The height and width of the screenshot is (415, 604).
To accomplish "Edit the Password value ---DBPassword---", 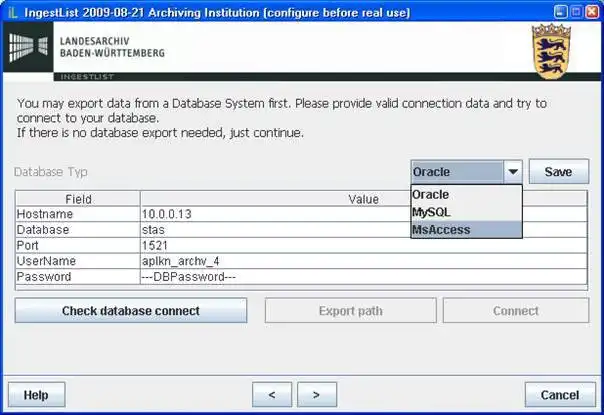I will (364, 277).
